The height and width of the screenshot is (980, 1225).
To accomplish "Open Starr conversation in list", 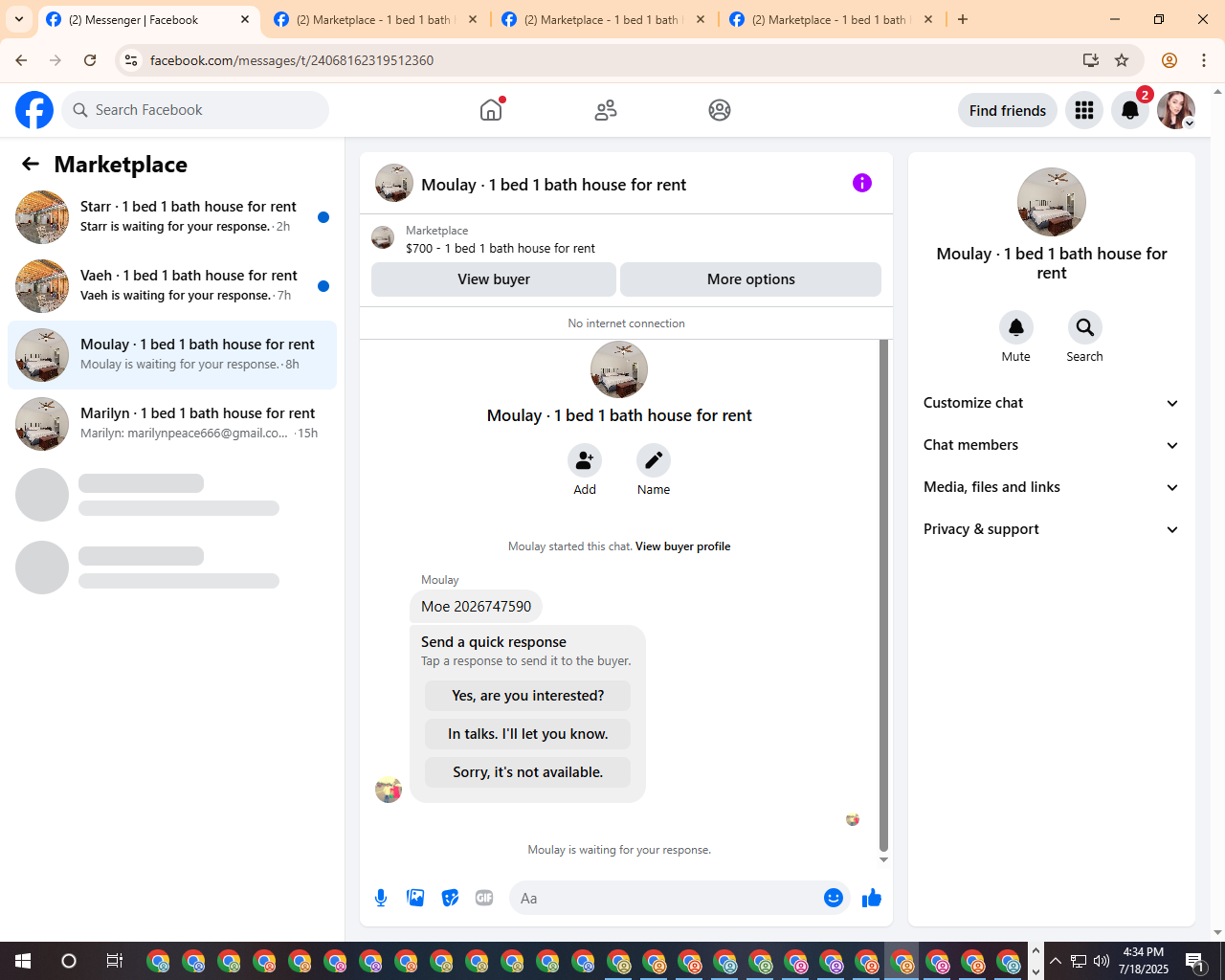I will 172,217.
